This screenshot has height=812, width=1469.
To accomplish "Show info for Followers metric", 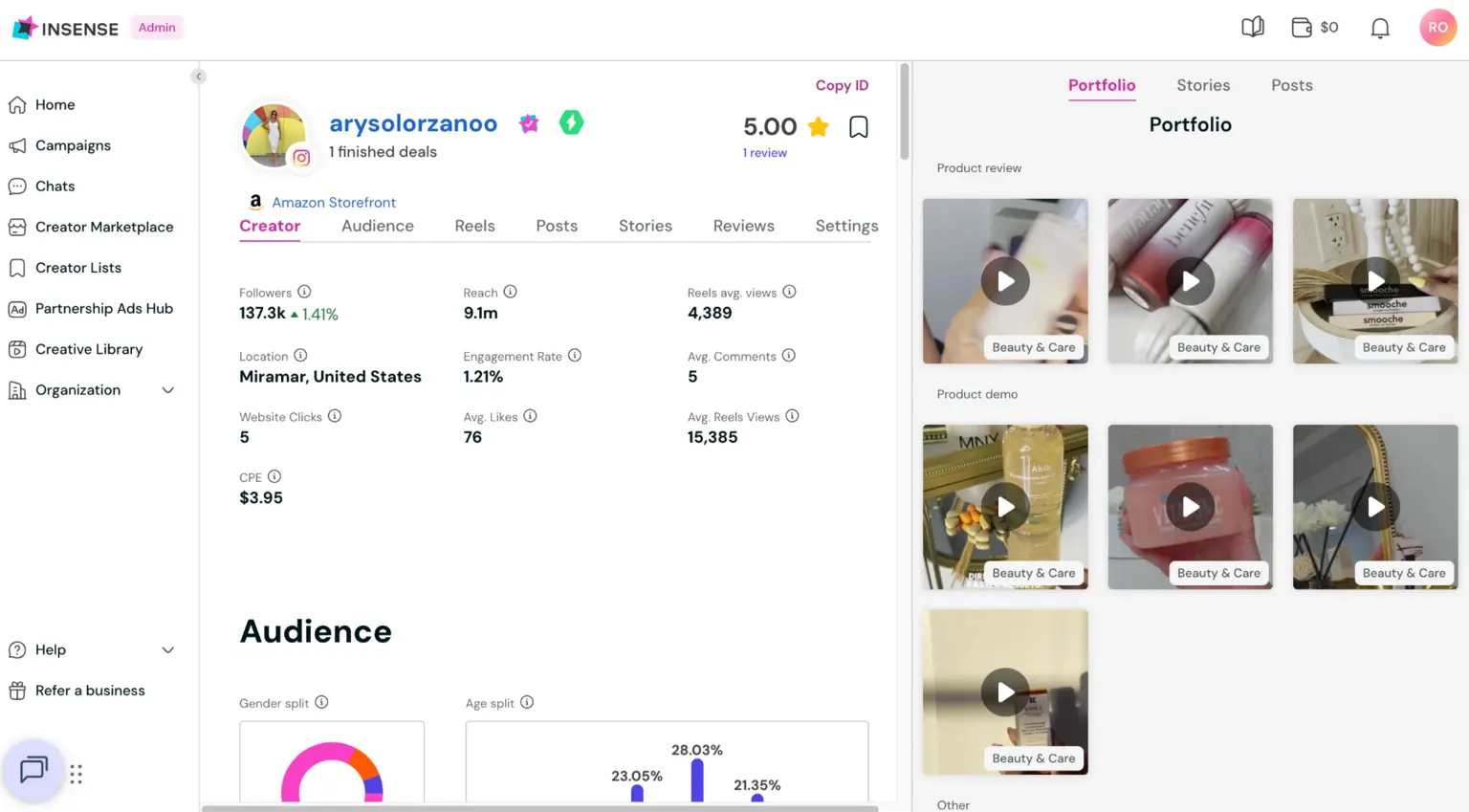I will pos(304,292).
